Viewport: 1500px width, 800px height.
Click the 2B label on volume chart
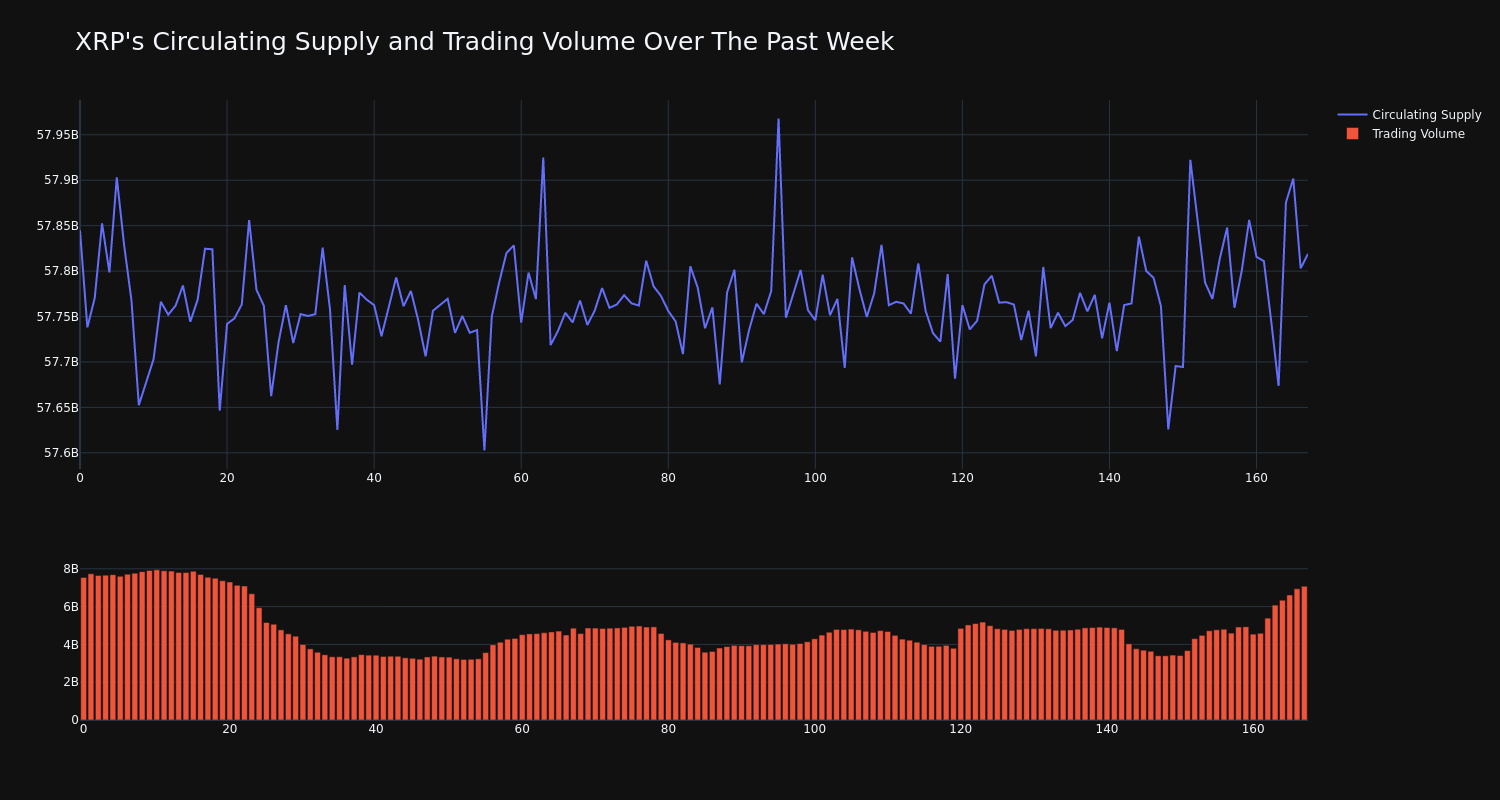point(71,682)
